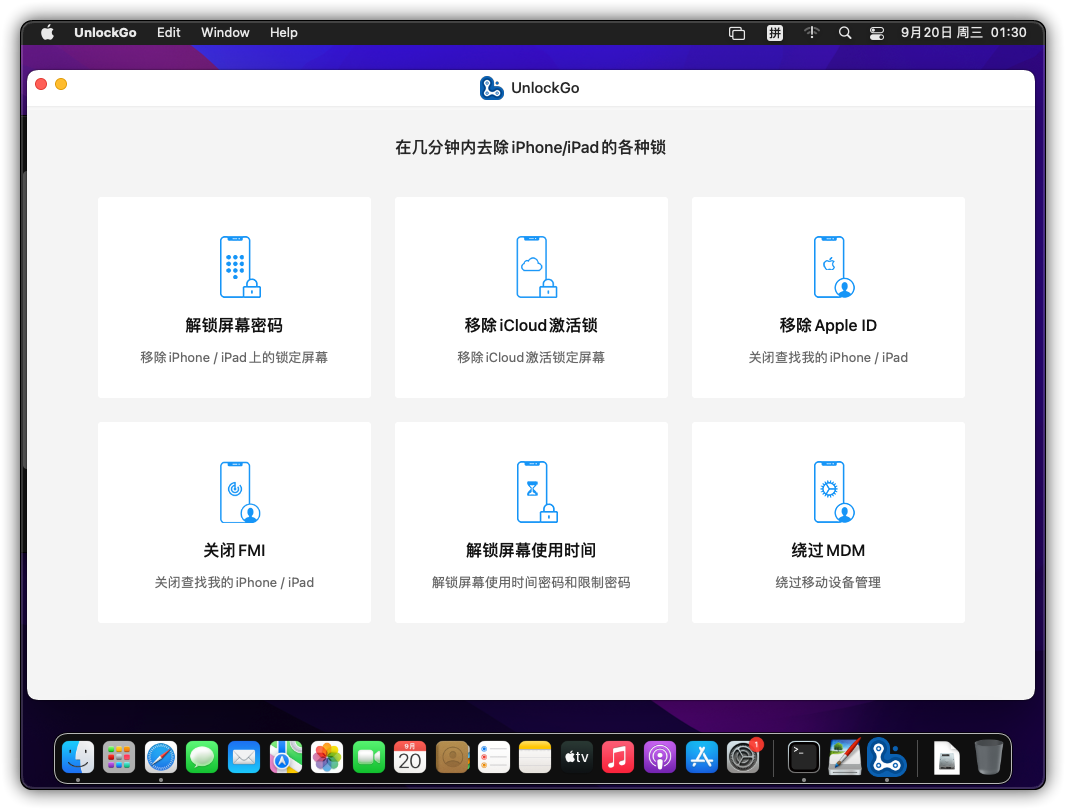Click the Wi-Fi status menu bar icon

tap(812, 33)
